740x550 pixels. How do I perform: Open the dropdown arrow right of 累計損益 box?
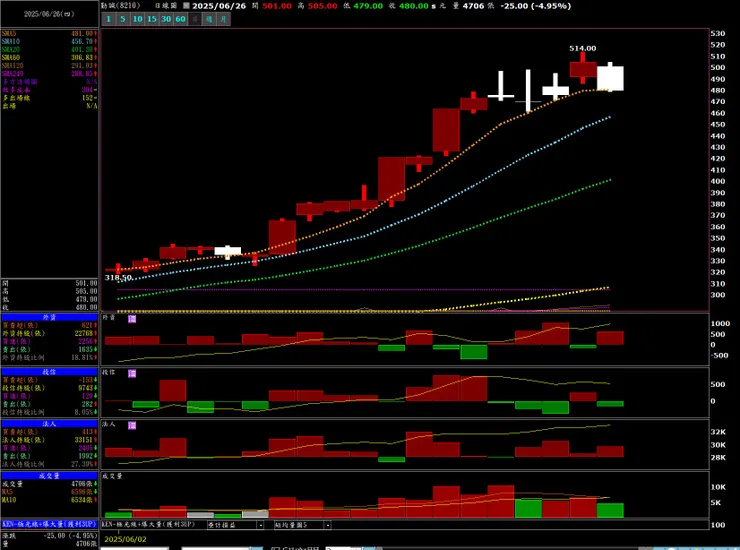coord(328,525)
